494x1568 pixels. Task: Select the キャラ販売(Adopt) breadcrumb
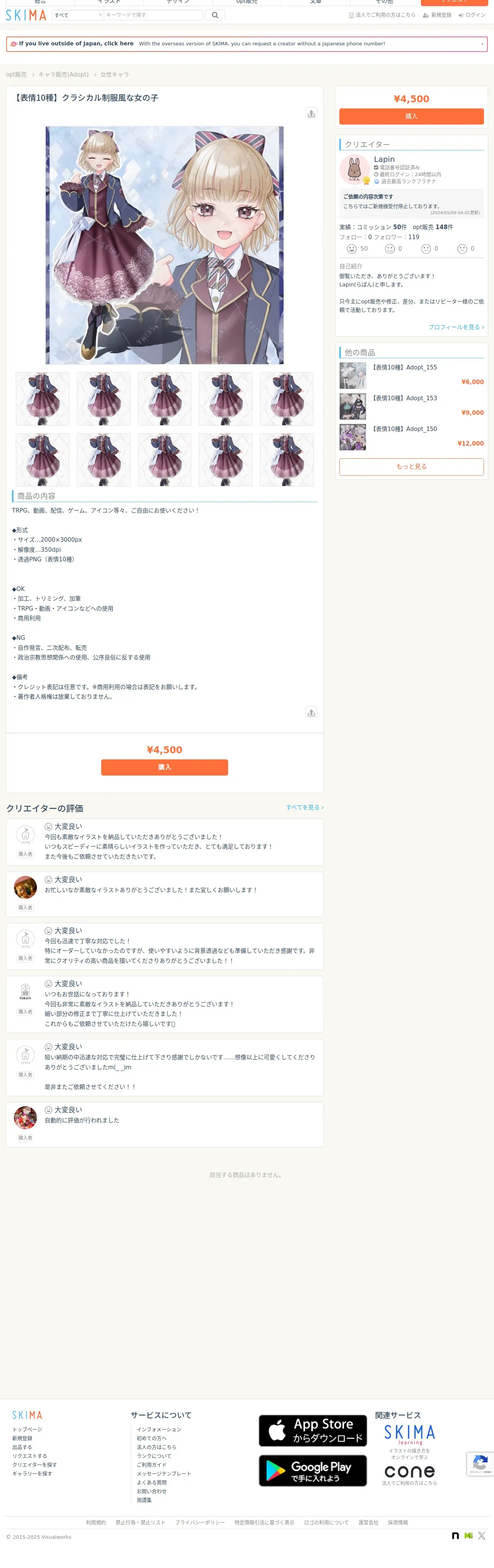click(x=63, y=75)
